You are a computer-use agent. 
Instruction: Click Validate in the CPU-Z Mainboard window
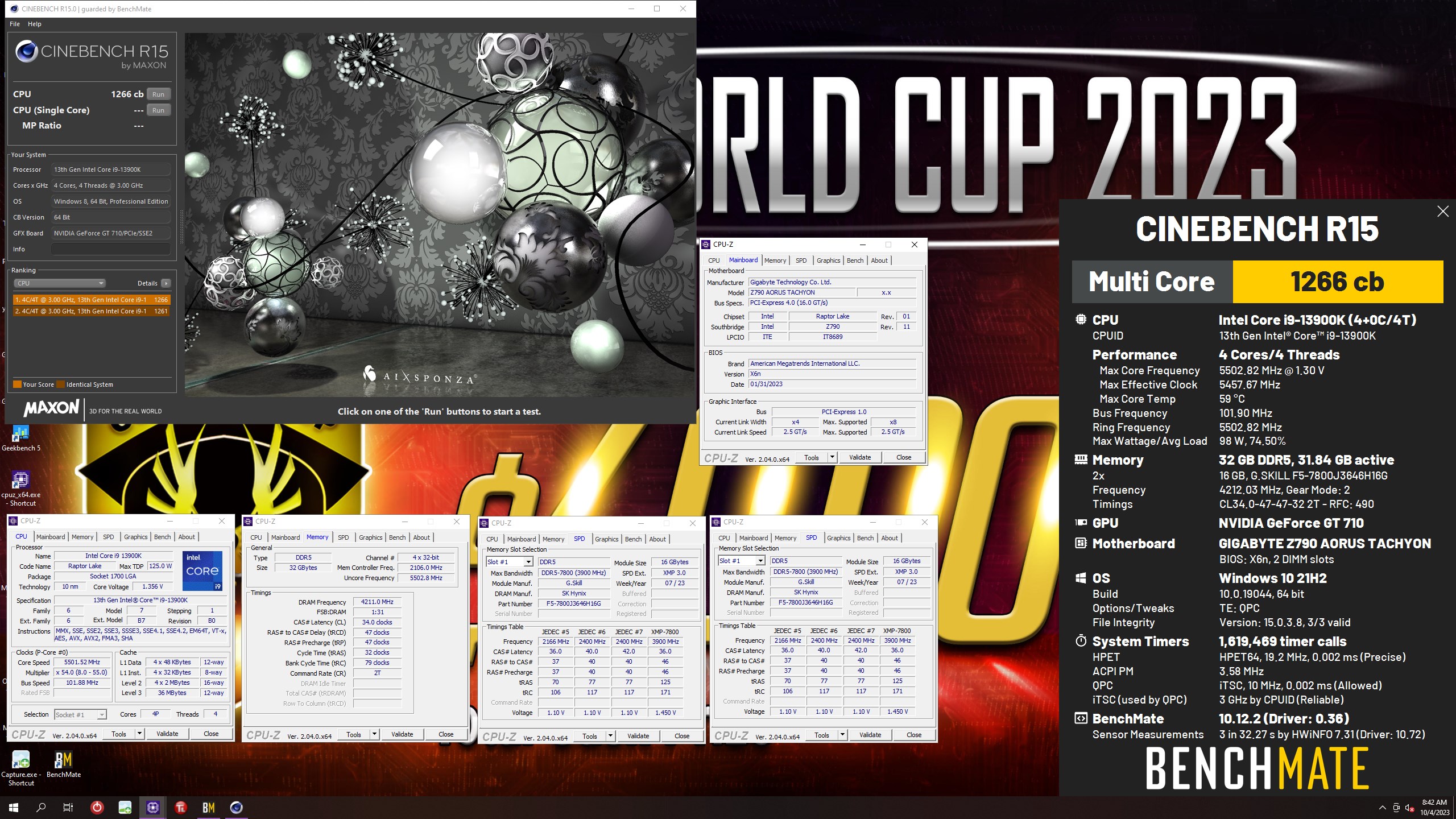860,457
